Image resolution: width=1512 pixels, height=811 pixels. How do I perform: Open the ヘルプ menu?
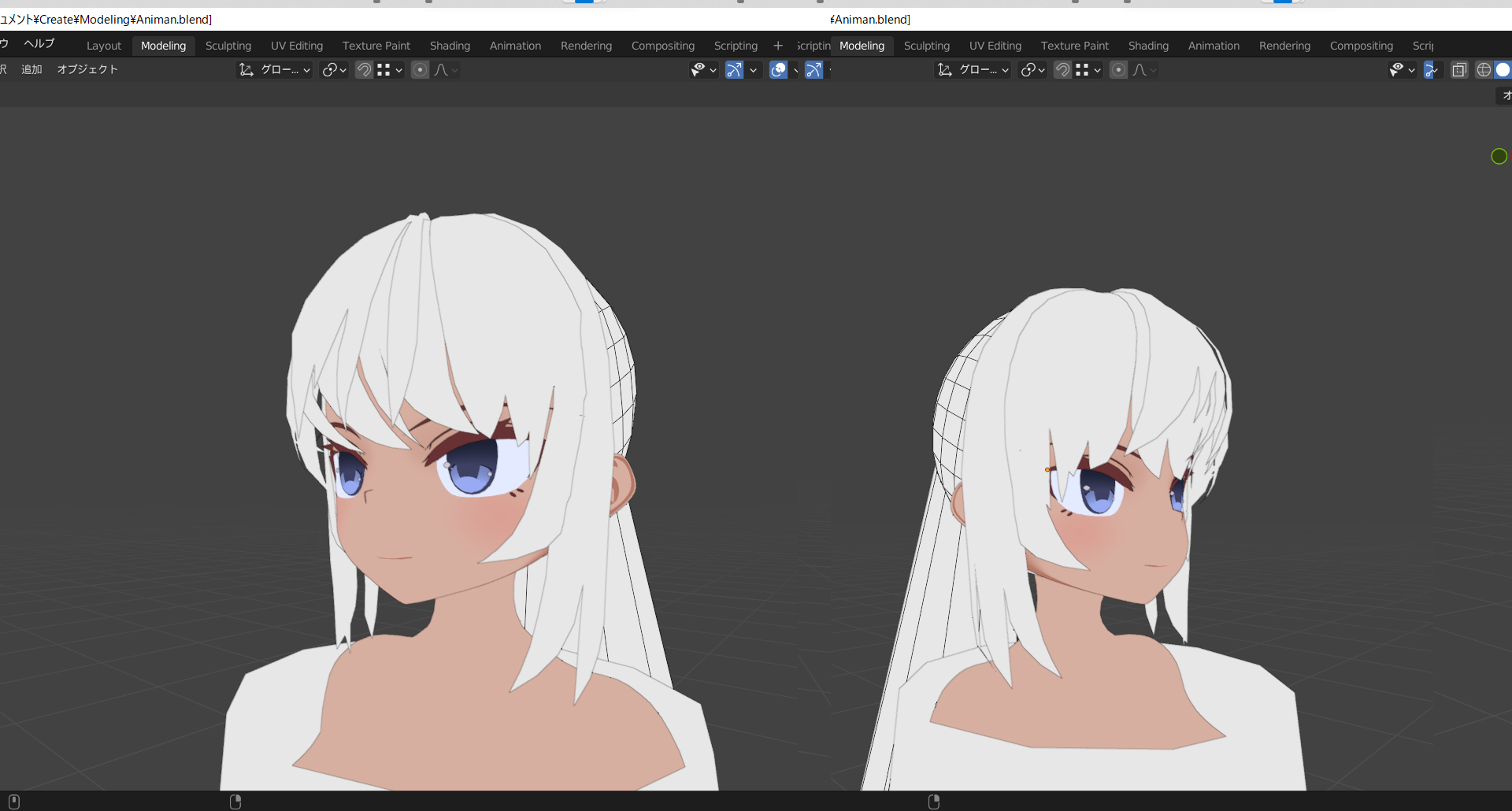[39, 43]
